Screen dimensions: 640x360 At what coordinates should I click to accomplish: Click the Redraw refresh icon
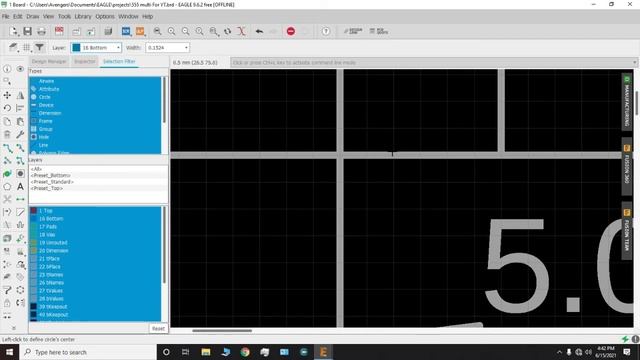[x=227, y=31]
